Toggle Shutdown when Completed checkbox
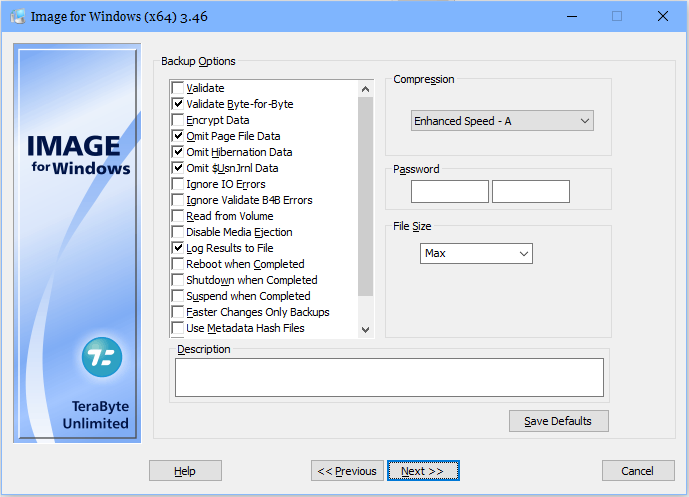This screenshot has height=497, width=689. pyautogui.click(x=178, y=280)
